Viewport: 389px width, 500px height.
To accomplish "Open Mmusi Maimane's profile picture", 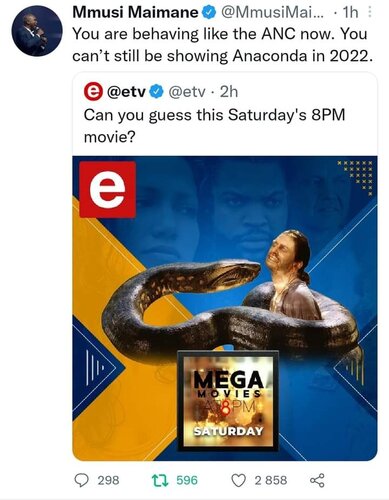I will tap(37, 30).
